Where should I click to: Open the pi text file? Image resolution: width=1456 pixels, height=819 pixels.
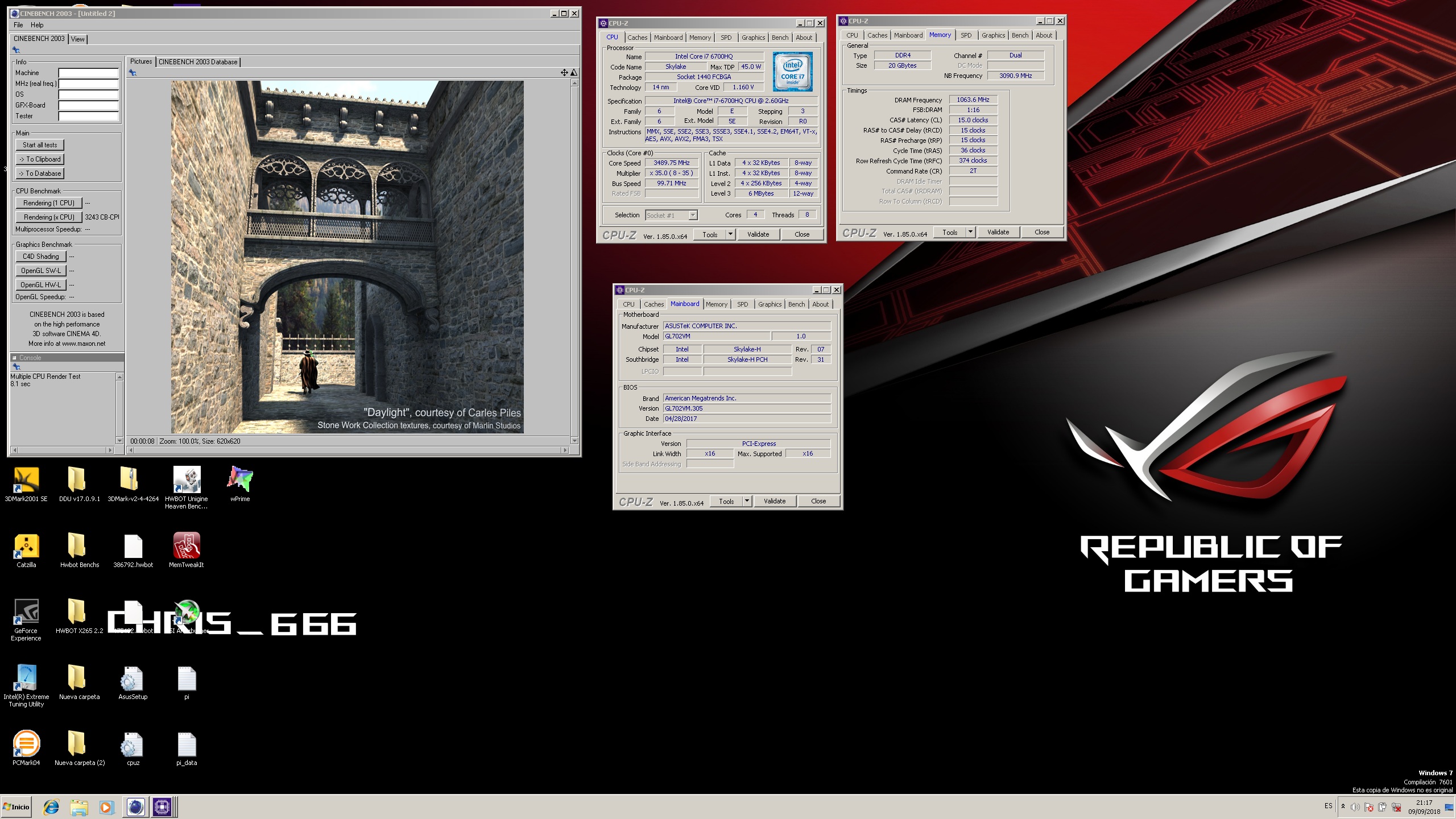tap(186, 682)
